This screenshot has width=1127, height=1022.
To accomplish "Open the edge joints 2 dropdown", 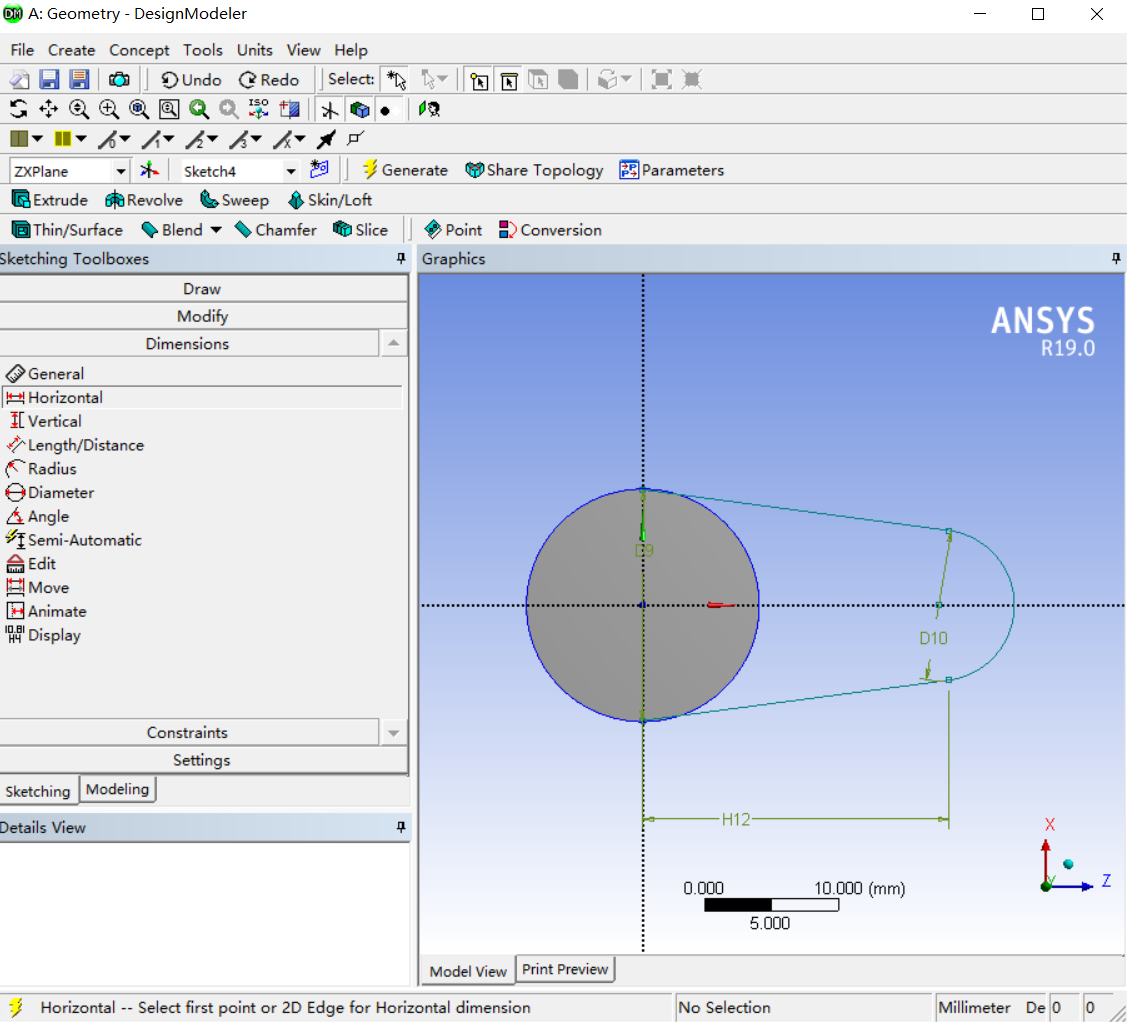I will tap(213, 139).
